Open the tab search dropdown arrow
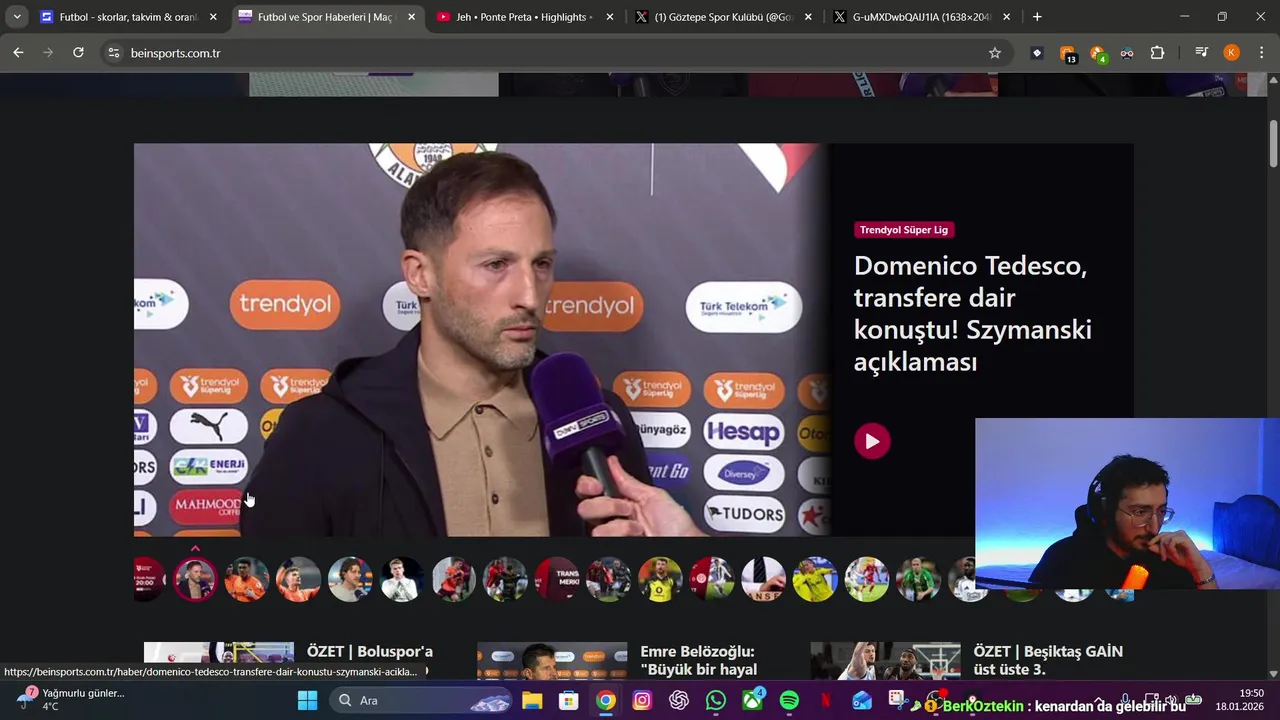Screen dimensions: 1280x720 tap(17, 17)
